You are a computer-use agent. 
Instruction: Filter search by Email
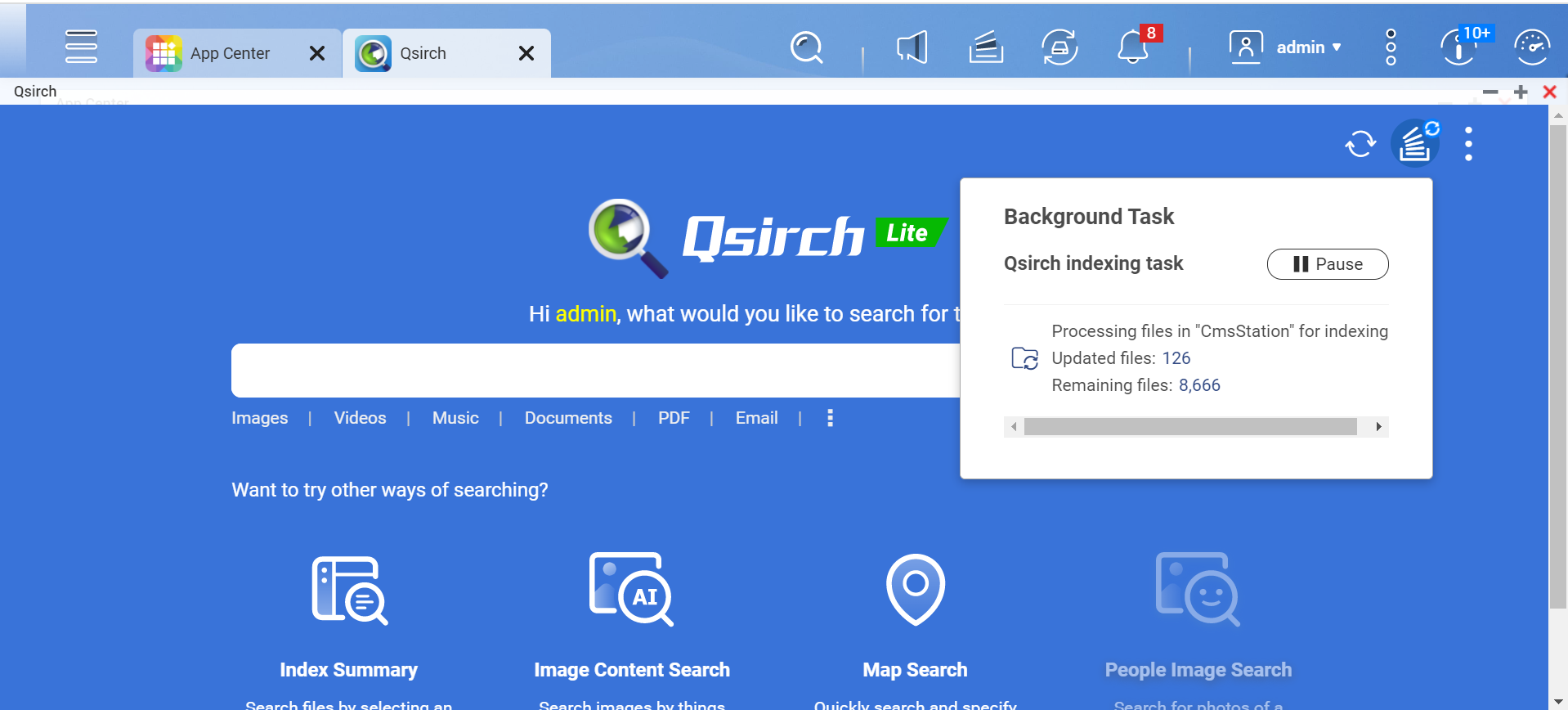click(x=756, y=418)
